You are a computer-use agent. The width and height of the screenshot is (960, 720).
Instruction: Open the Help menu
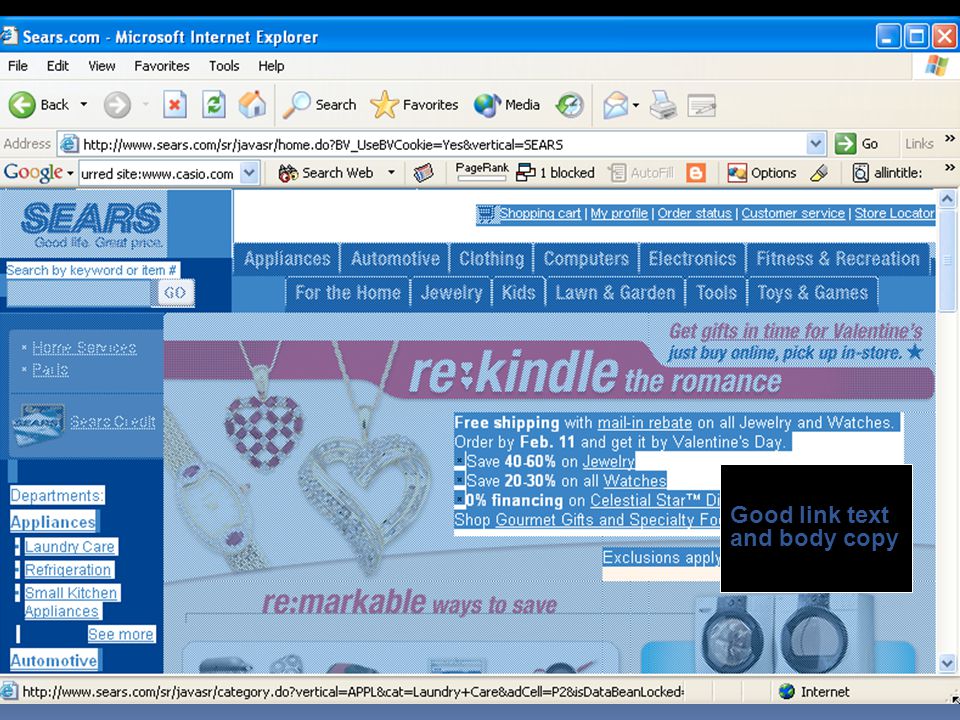271,66
